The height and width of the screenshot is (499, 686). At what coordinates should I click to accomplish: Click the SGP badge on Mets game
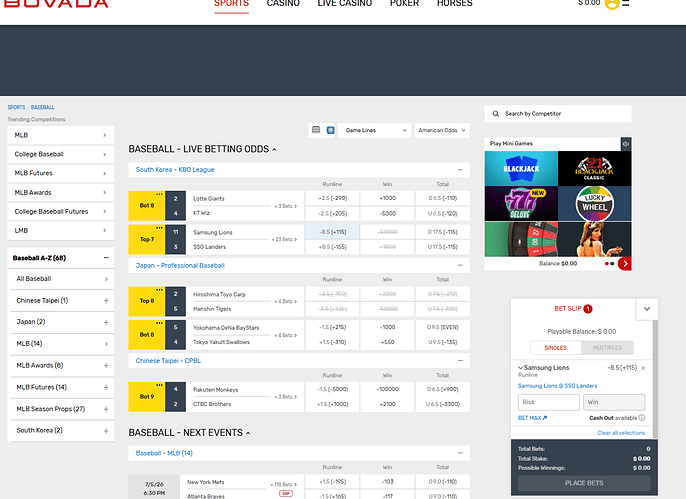[x=286, y=494]
